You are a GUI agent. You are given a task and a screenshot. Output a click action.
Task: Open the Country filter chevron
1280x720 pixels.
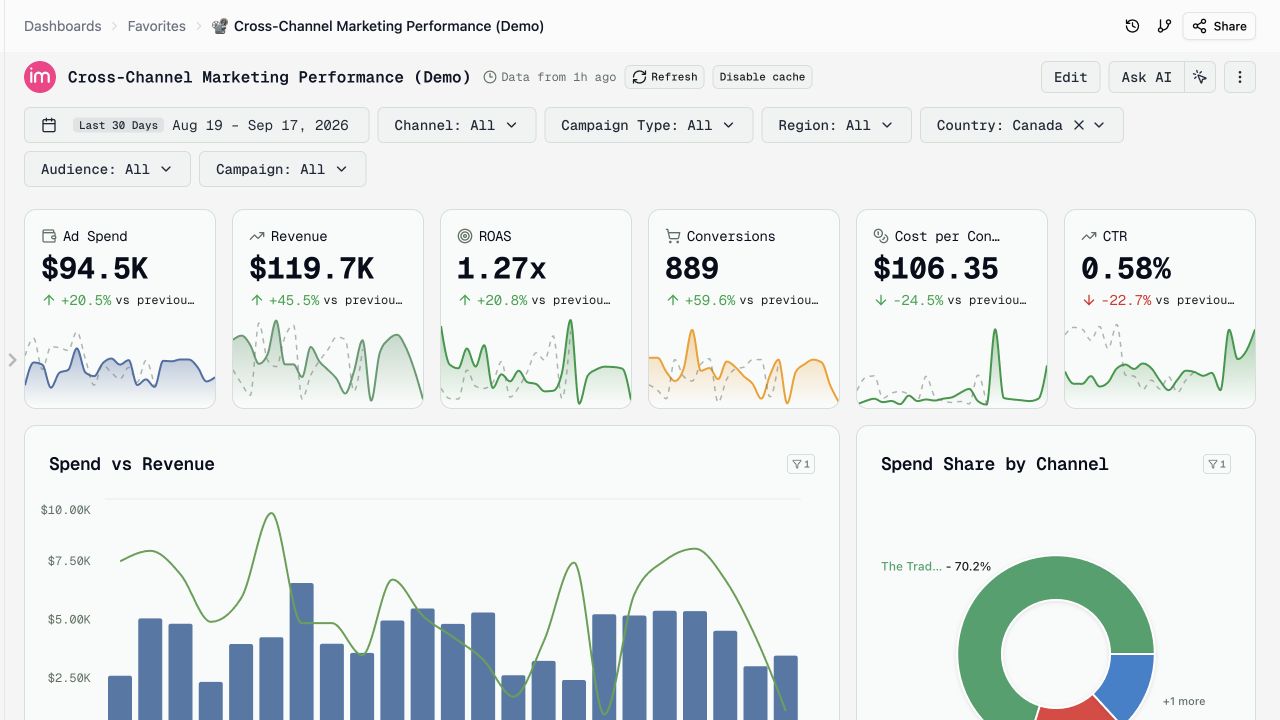(x=1099, y=125)
